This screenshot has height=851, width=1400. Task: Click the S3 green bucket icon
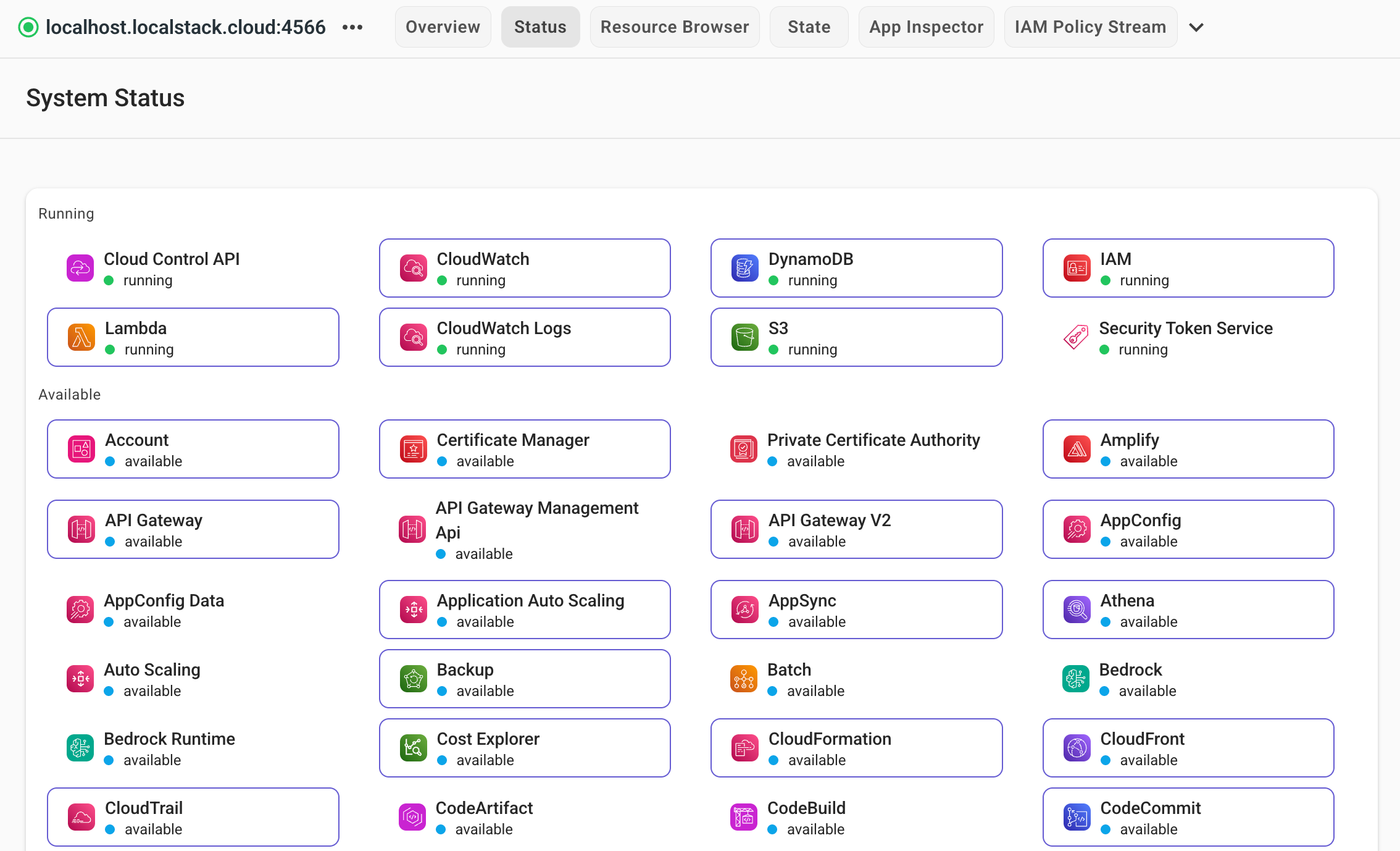tap(745, 337)
